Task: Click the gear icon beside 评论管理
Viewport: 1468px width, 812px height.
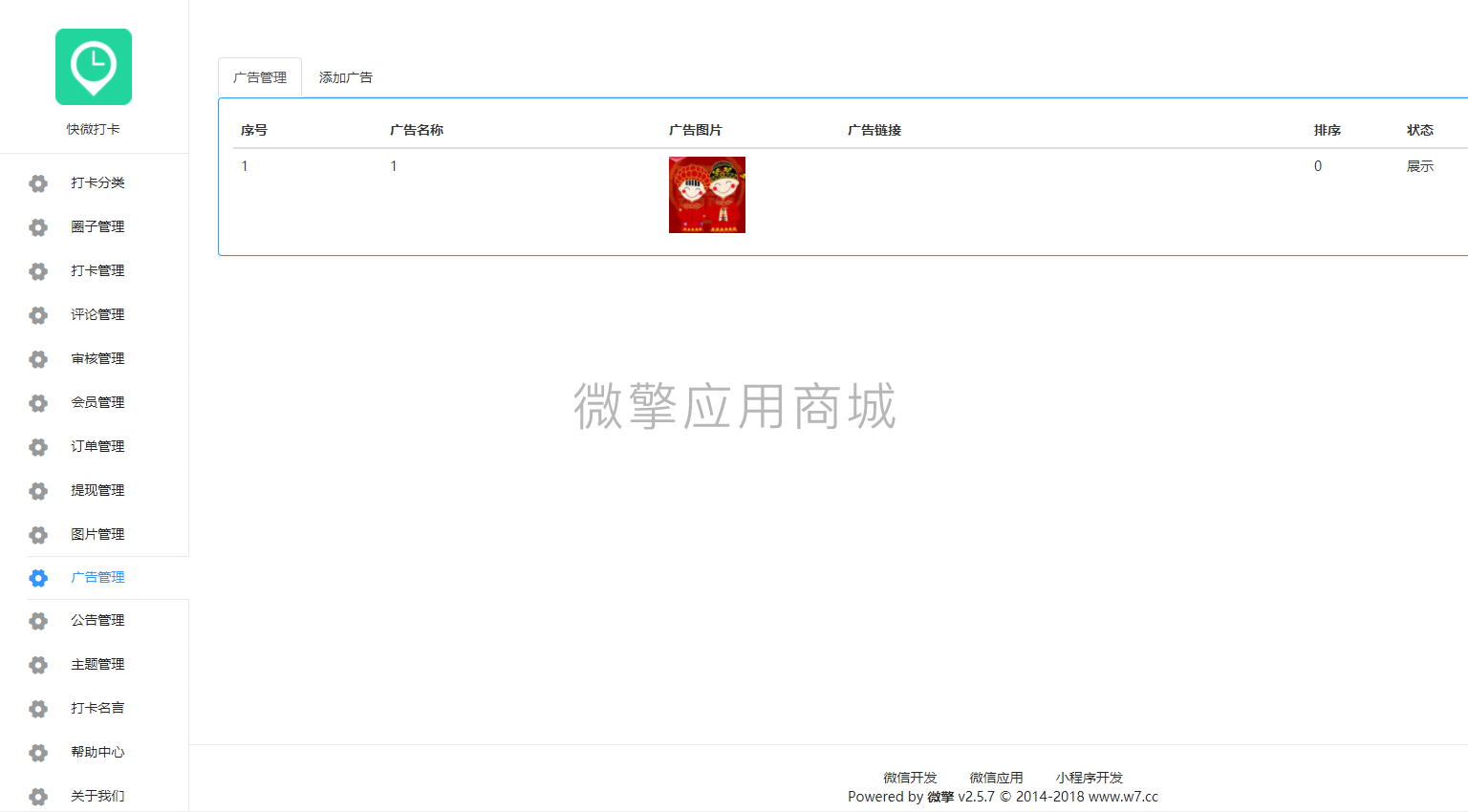Action: pos(37,314)
